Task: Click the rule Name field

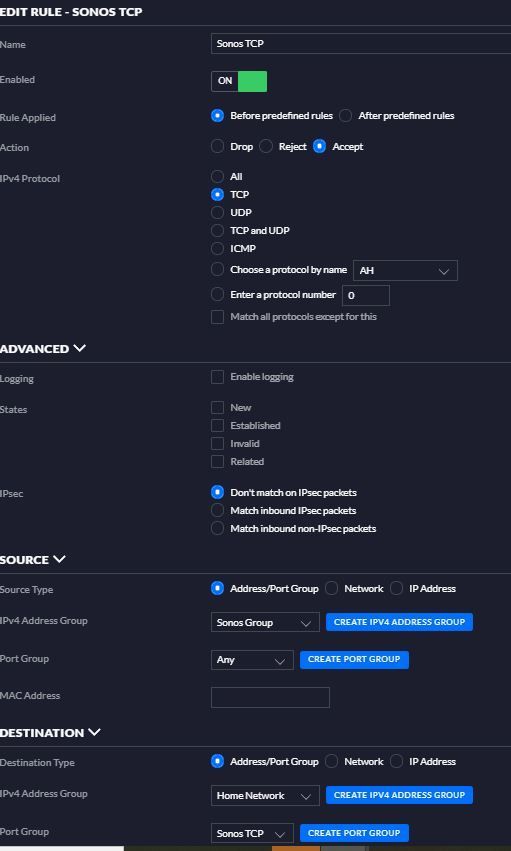Action: (x=361, y=43)
